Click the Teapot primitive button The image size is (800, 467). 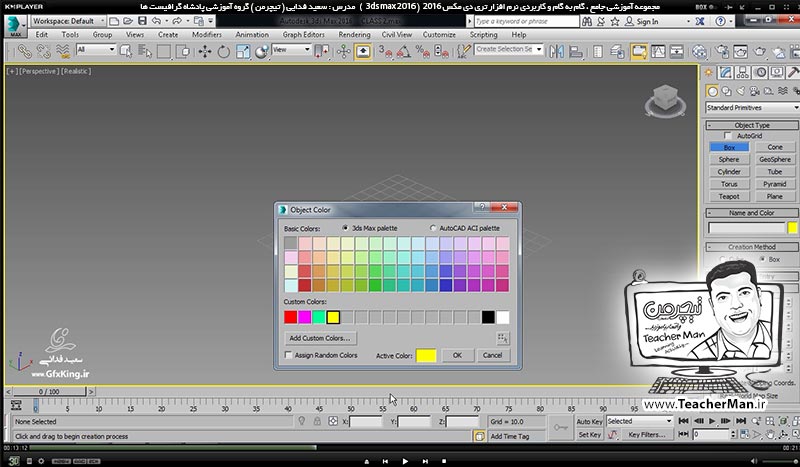(729, 196)
